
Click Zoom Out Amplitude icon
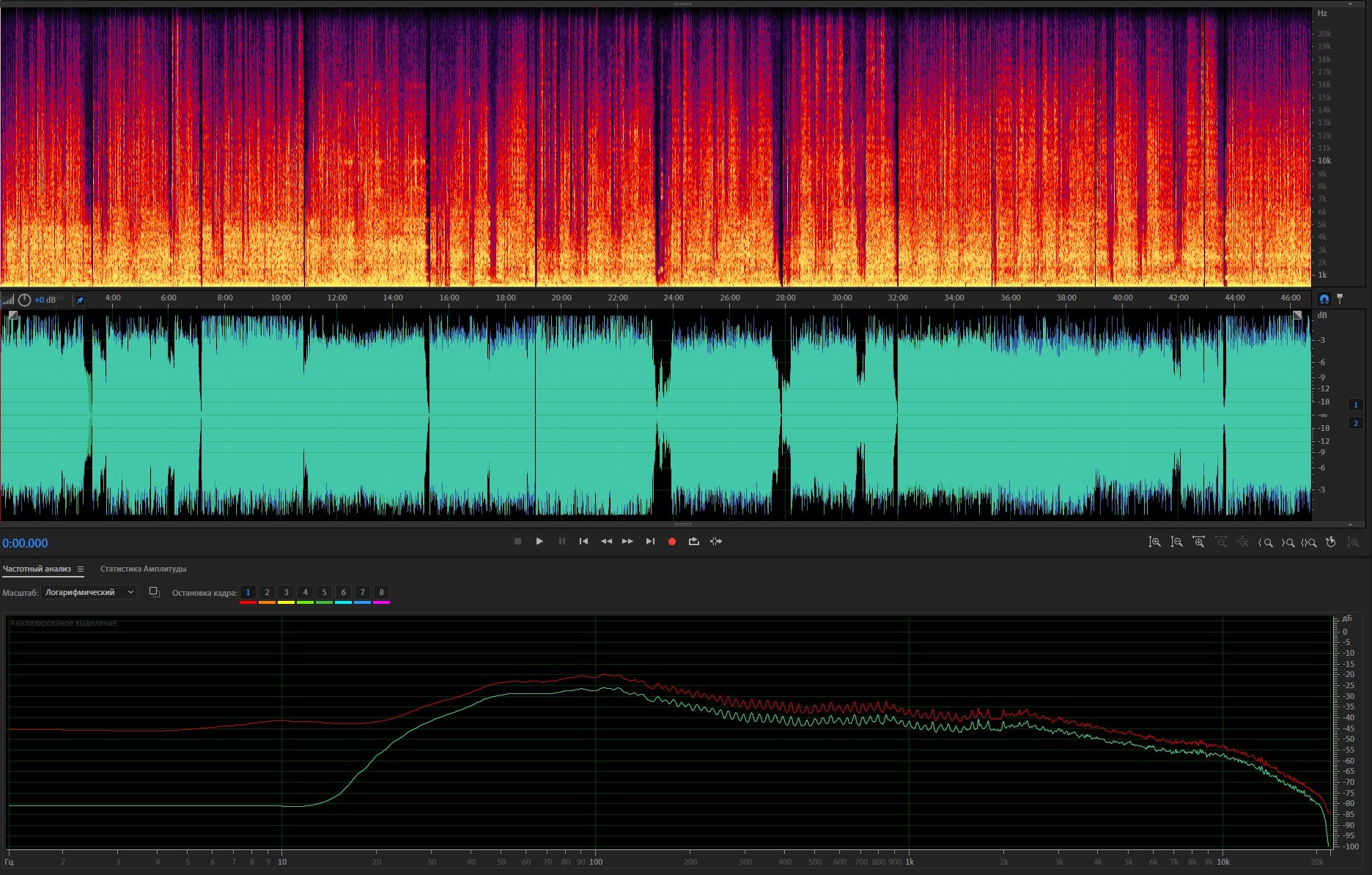pos(1176,542)
